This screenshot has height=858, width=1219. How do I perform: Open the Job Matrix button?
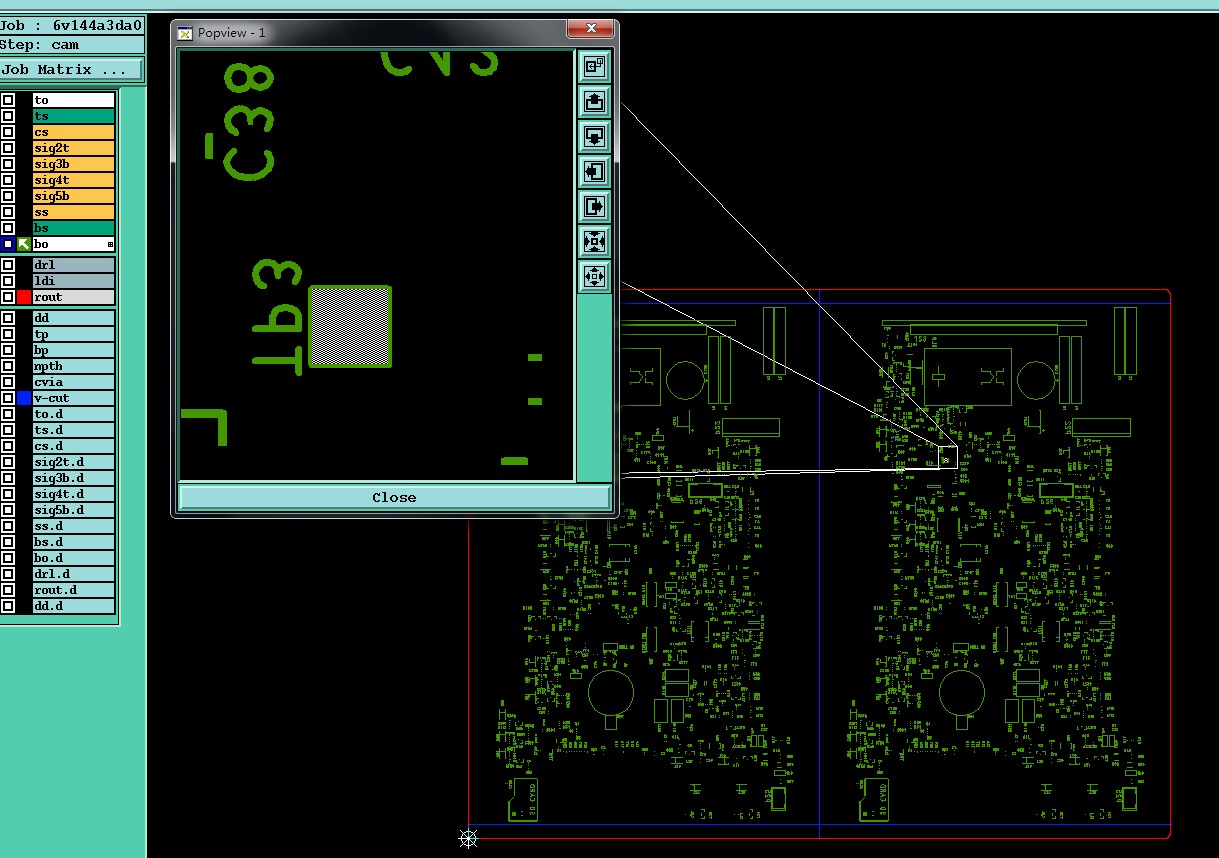point(71,70)
